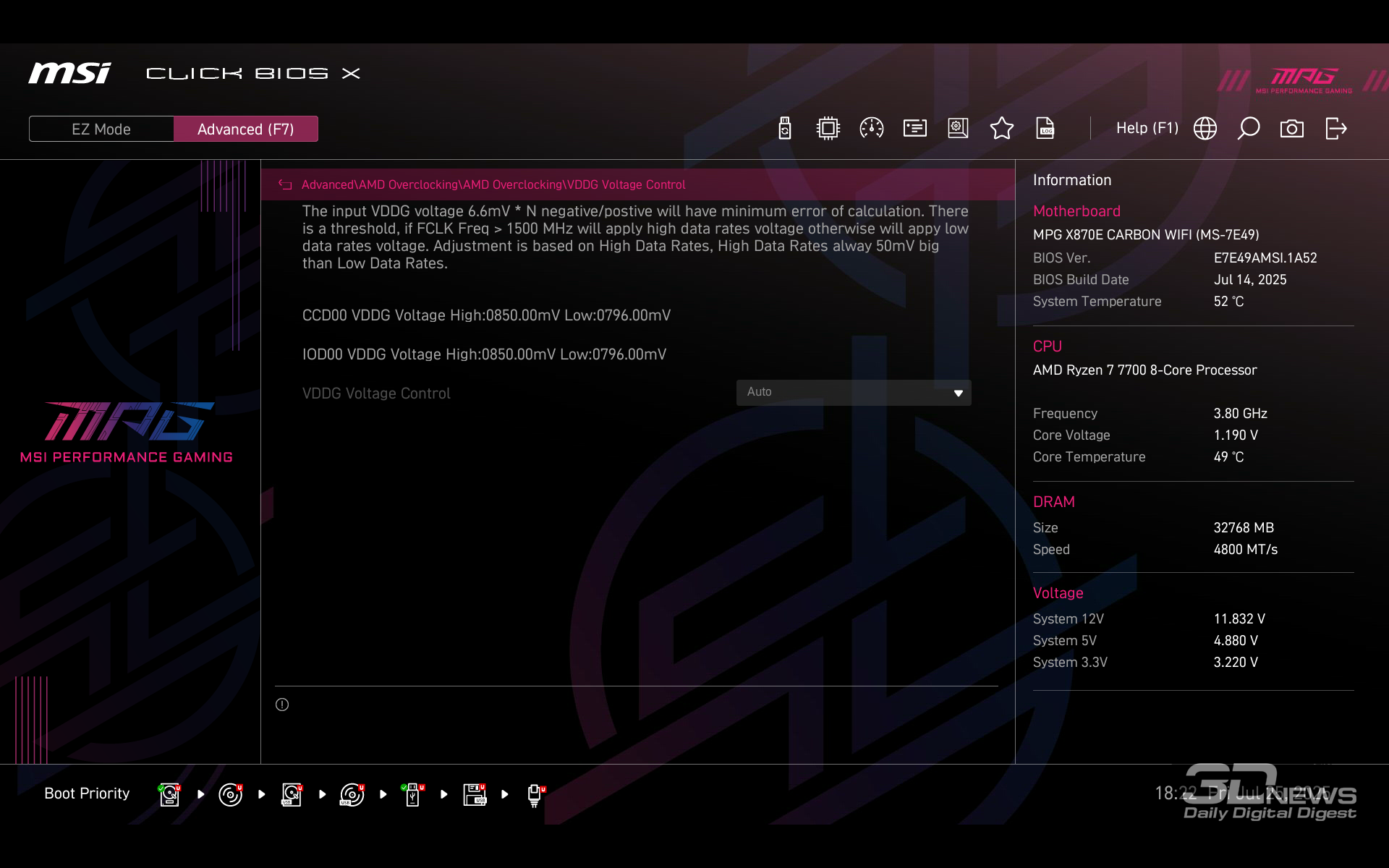Click the CCD00 VDDG Voltage readout line
The height and width of the screenshot is (868, 1389).
pyautogui.click(x=486, y=315)
